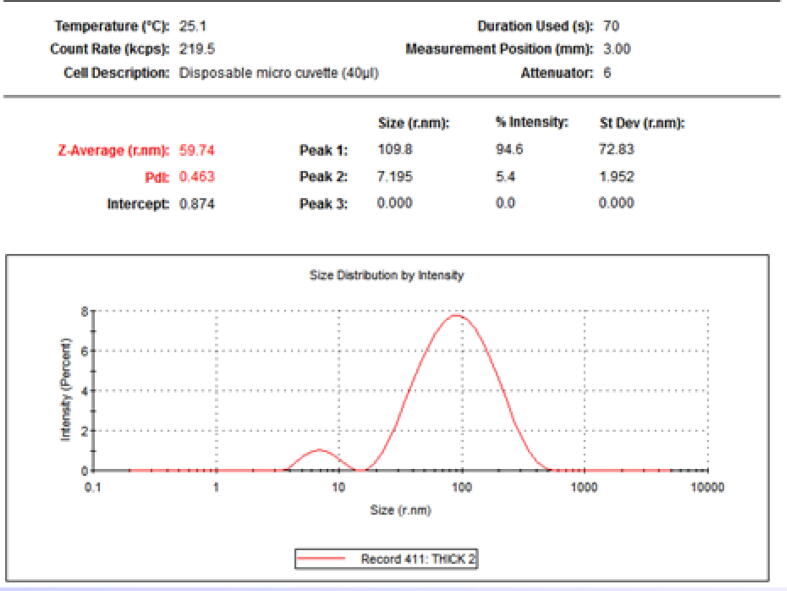Click the Measurement Position value 3.00

click(x=618, y=49)
